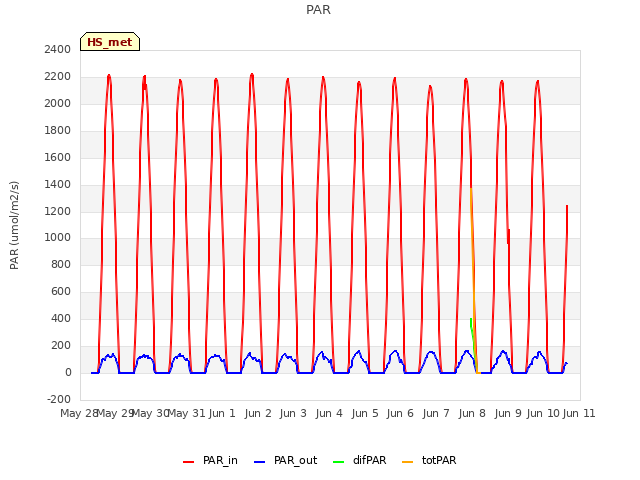Click the Jun 3 x-axis label
Image resolution: width=640 pixels, height=480 pixels.
[293, 414]
